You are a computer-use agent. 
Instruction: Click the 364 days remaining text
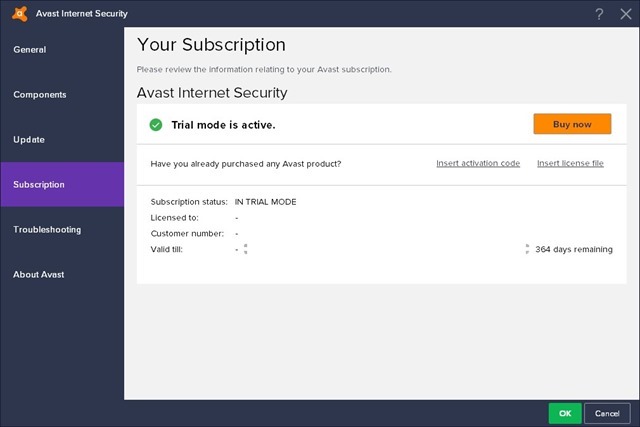point(574,249)
